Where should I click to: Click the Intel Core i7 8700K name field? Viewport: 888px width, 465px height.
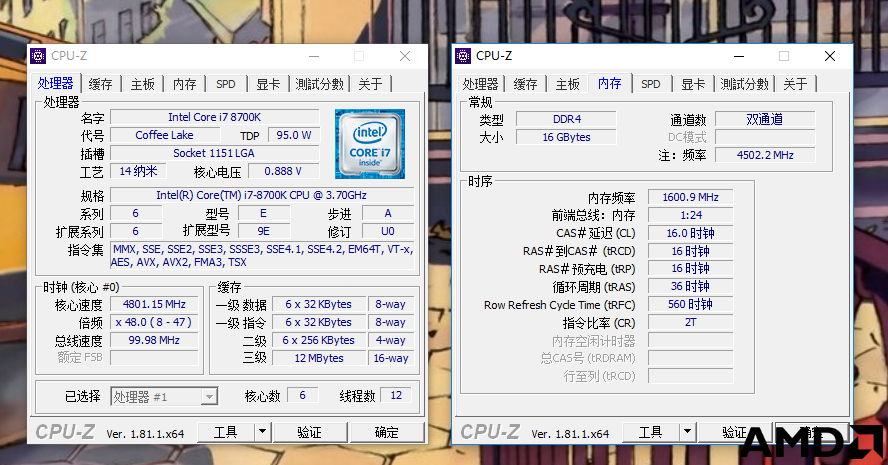(x=215, y=117)
